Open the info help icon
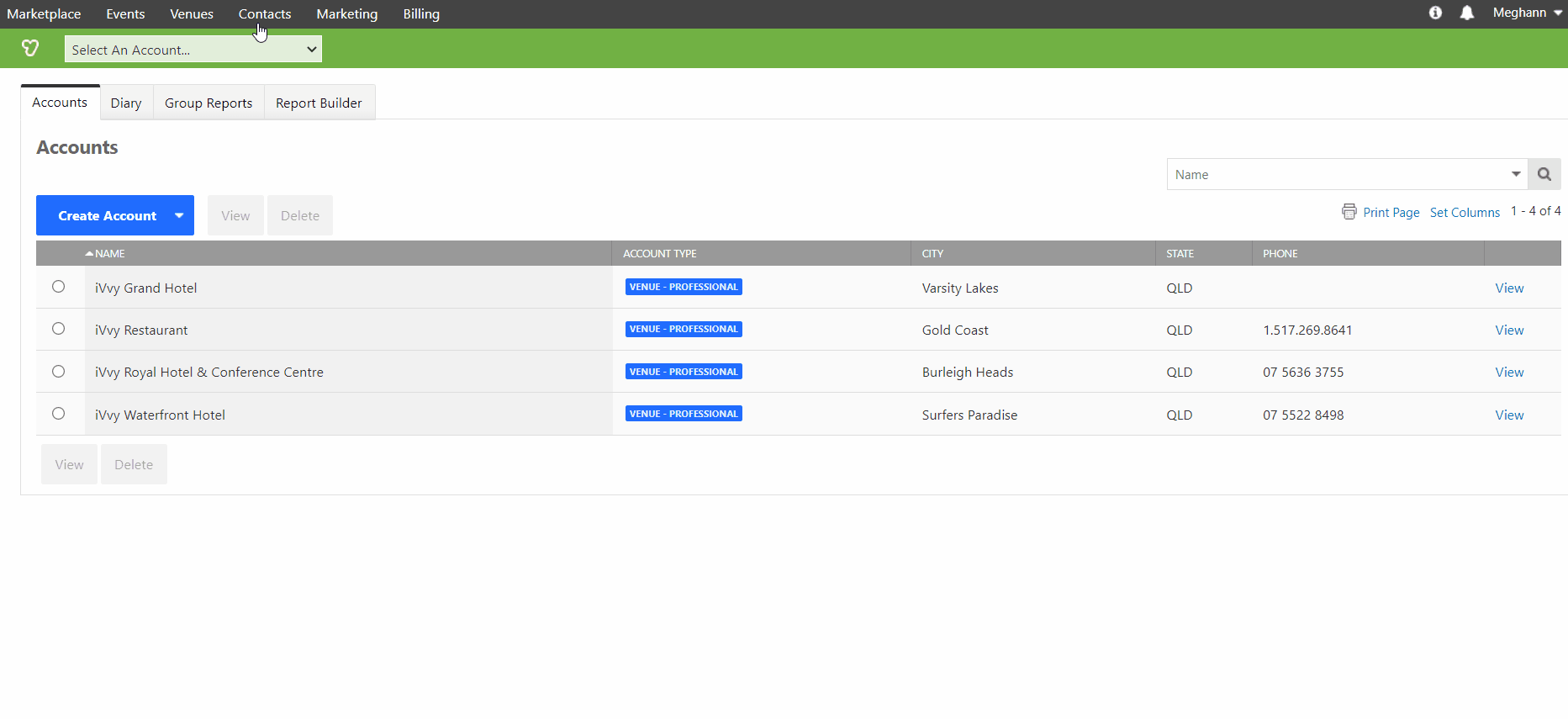This screenshot has width=1568, height=719. [1435, 13]
